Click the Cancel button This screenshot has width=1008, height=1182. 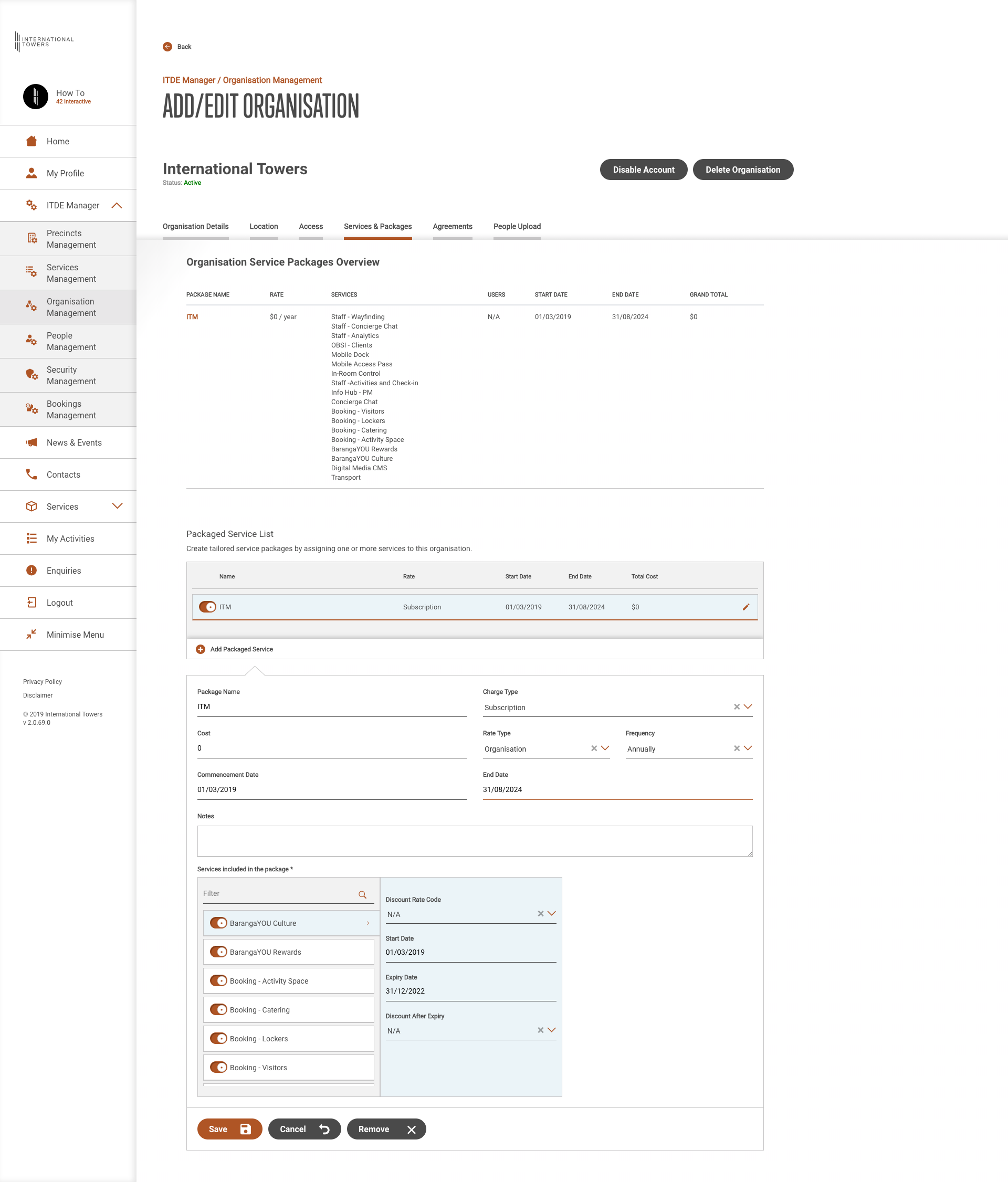point(304,1129)
